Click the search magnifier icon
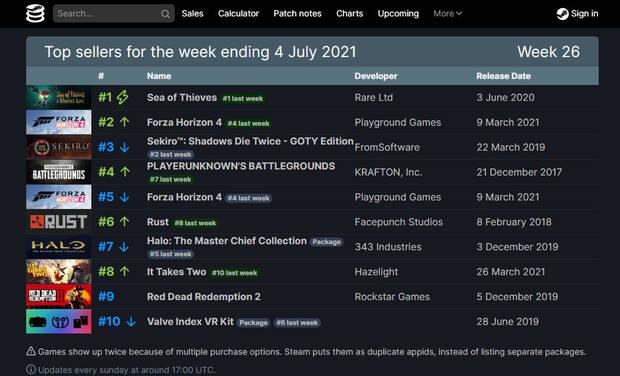 coord(165,14)
